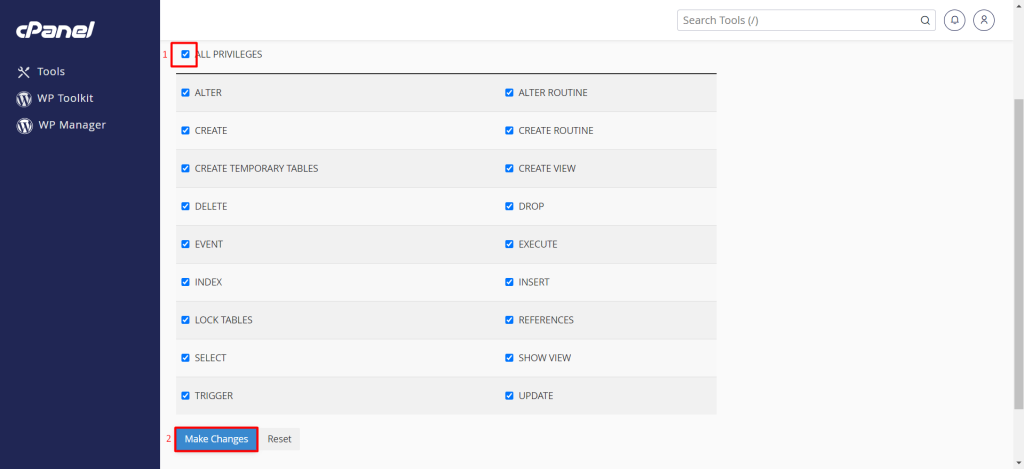Toggle the CREATE privilege checkbox
1024x469 pixels.
185,131
